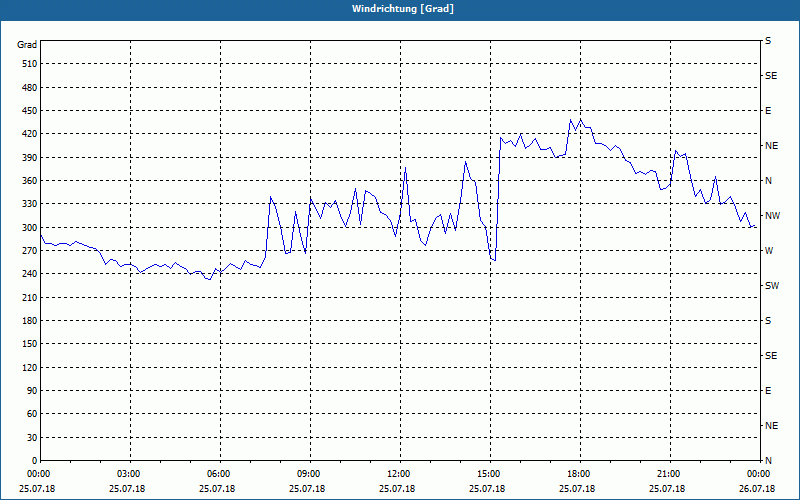Click the SW compass label
The image size is (800, 500).
(772, 286)
